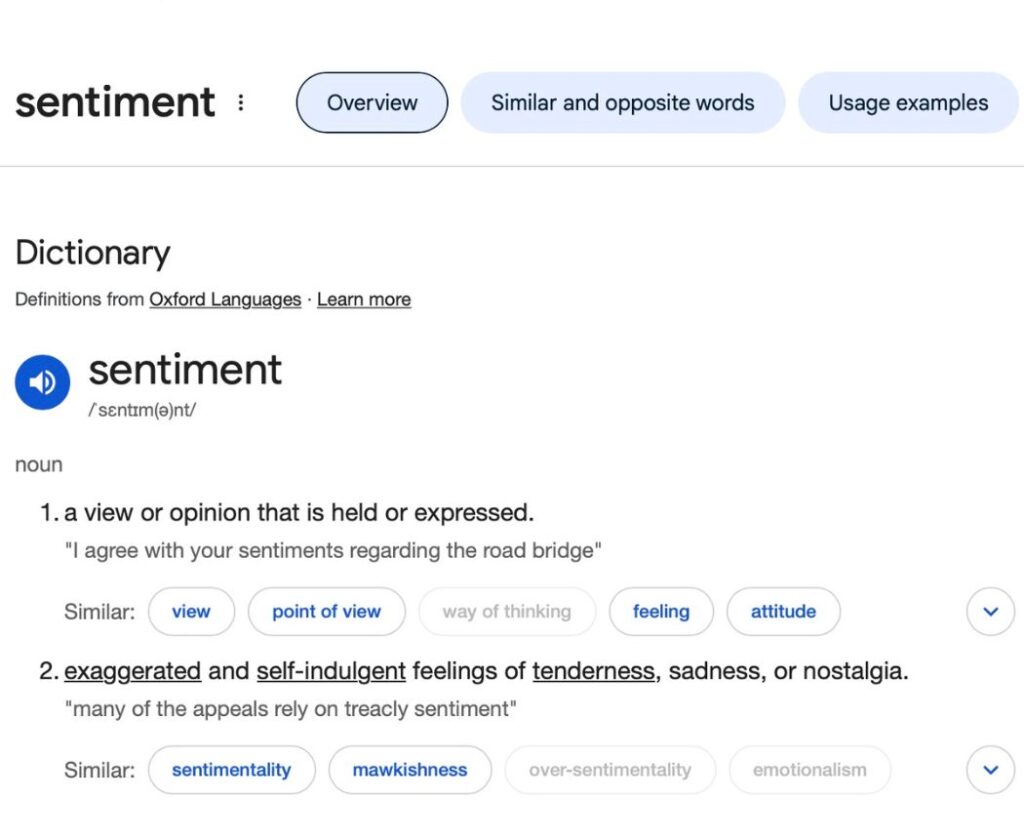Screen dimensions: 1024x837
Task: Click the 'feeling' synonym chip
Action: tap(661, 611)
